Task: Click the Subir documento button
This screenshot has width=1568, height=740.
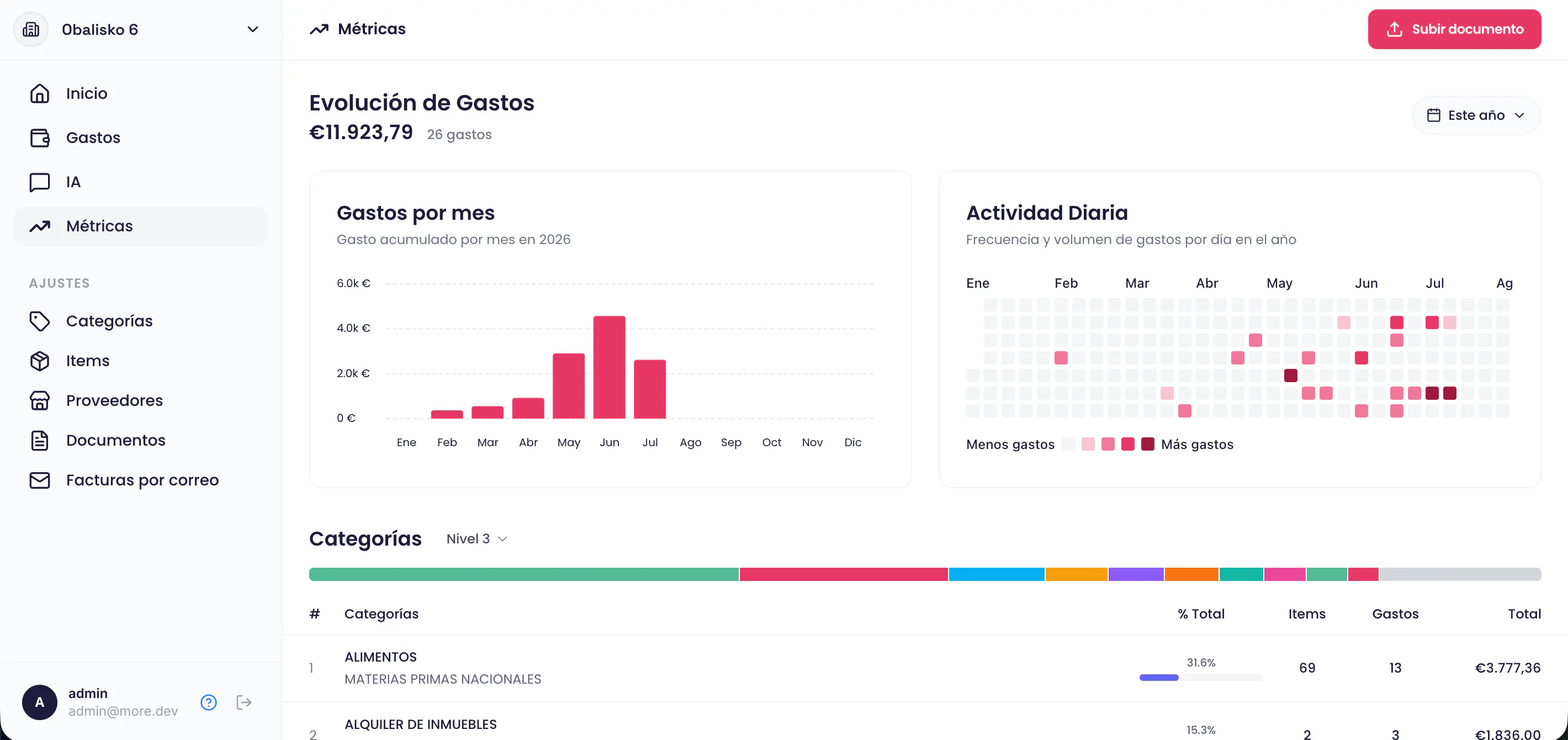Action: click(x=1454, y=29)
